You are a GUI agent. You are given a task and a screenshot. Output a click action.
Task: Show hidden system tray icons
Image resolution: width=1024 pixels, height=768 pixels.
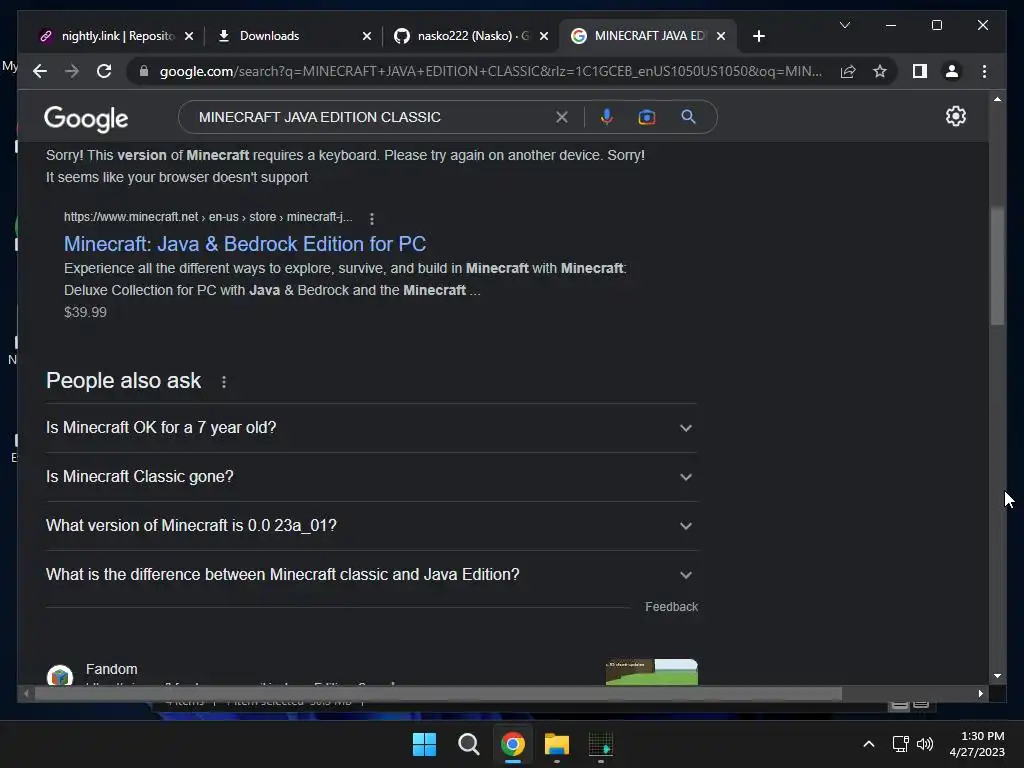pos(869,744)
